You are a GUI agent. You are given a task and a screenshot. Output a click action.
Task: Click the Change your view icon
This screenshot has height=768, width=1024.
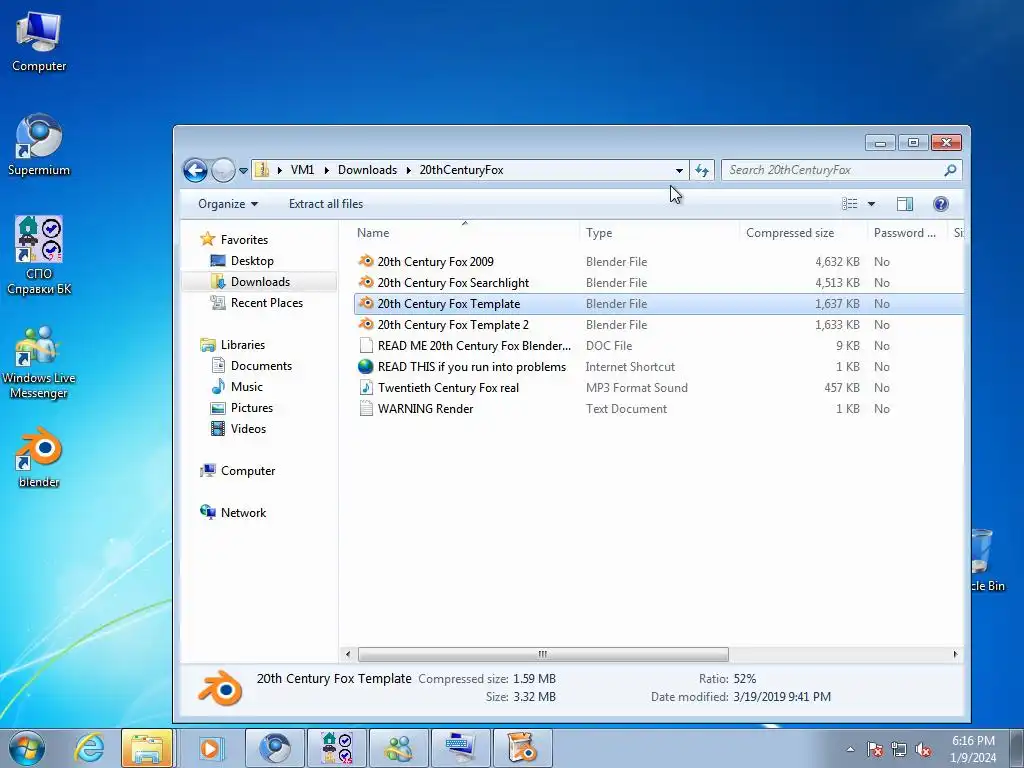pyautogui.click(x=849, y=204)
